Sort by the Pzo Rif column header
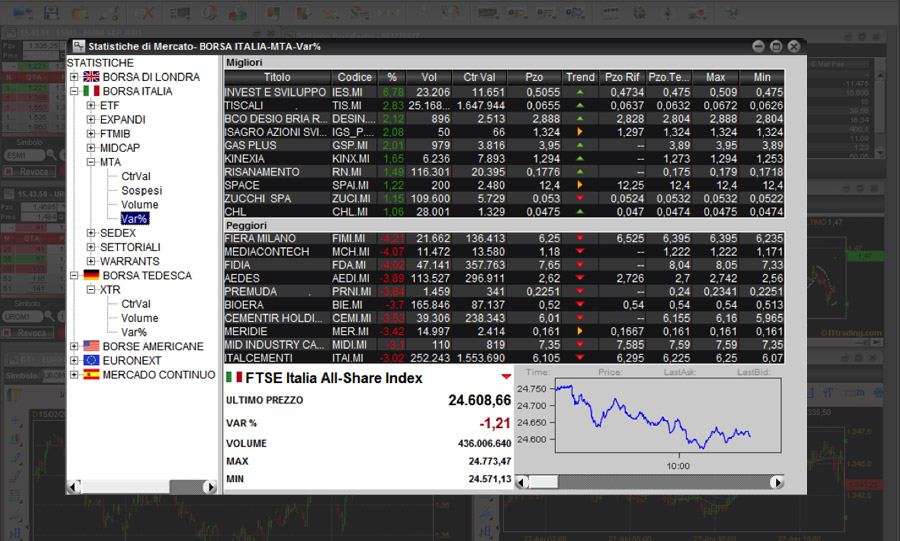The height and width of the screenshot is (541, 900). 622,77
